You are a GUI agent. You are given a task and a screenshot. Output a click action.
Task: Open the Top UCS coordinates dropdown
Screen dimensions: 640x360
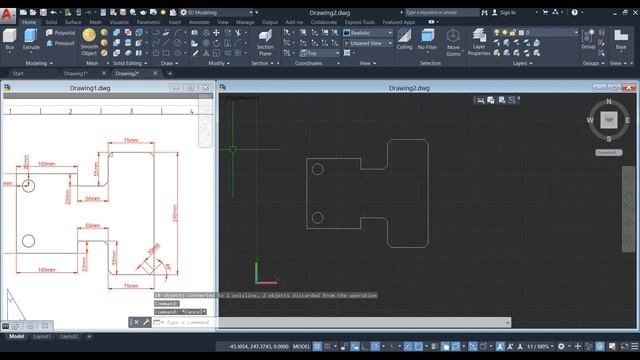(x=319, y=53)
